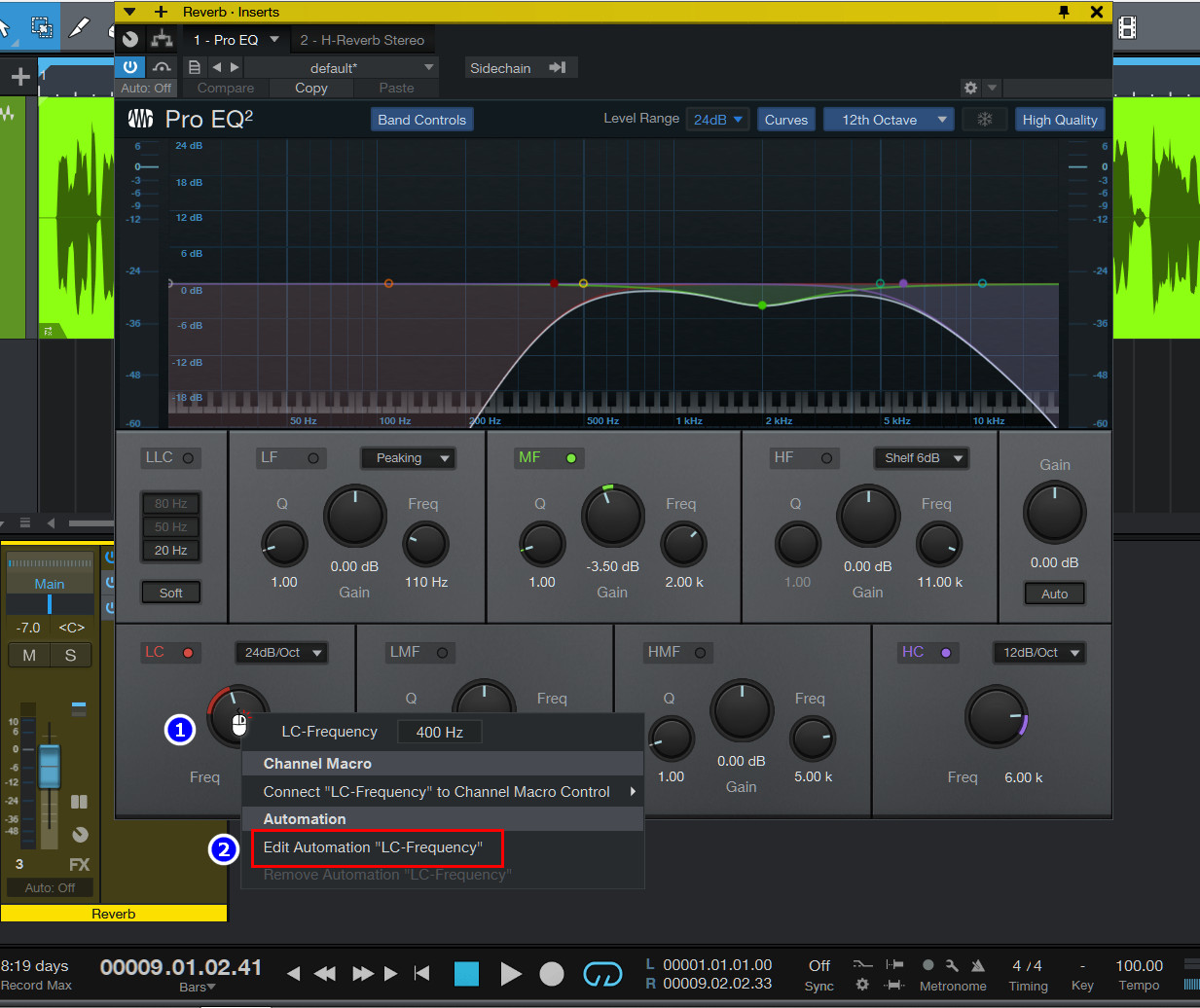Stop playback with the blue stop button
Screen dimensions: 1200x1008
point(466,974)
